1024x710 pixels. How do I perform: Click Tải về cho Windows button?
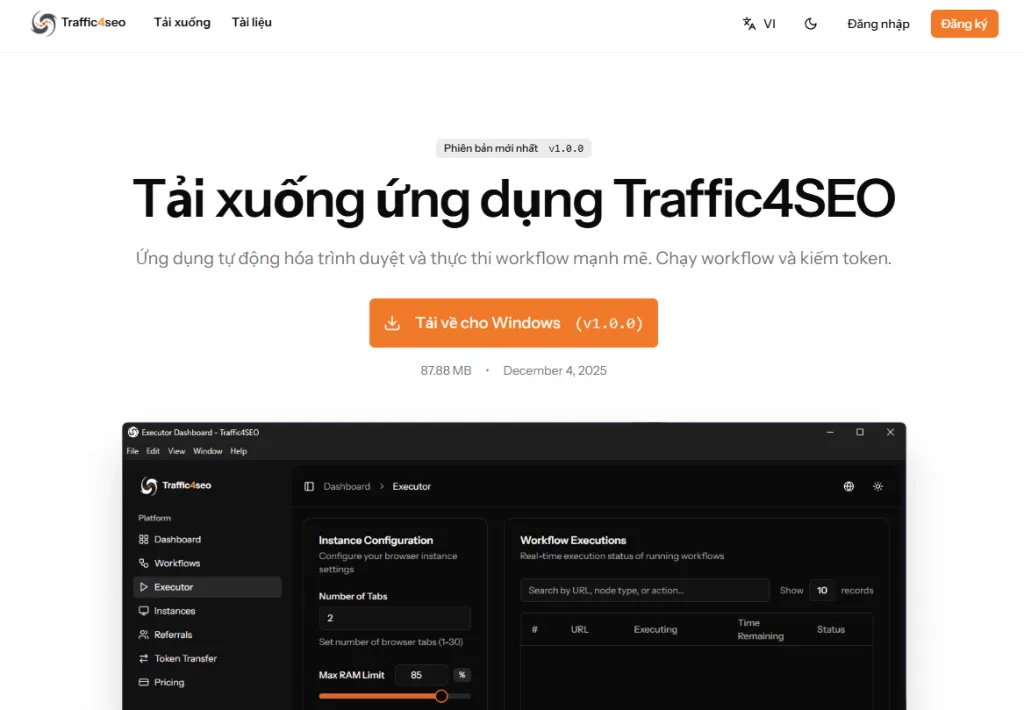point(513,323)
